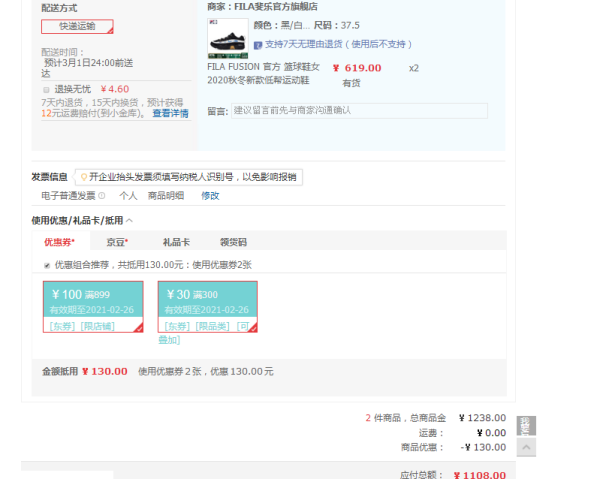Click the 应付总额 ¥1108.00 amount
The height and width of the screenshot is (479, 600).
point(479,475)
